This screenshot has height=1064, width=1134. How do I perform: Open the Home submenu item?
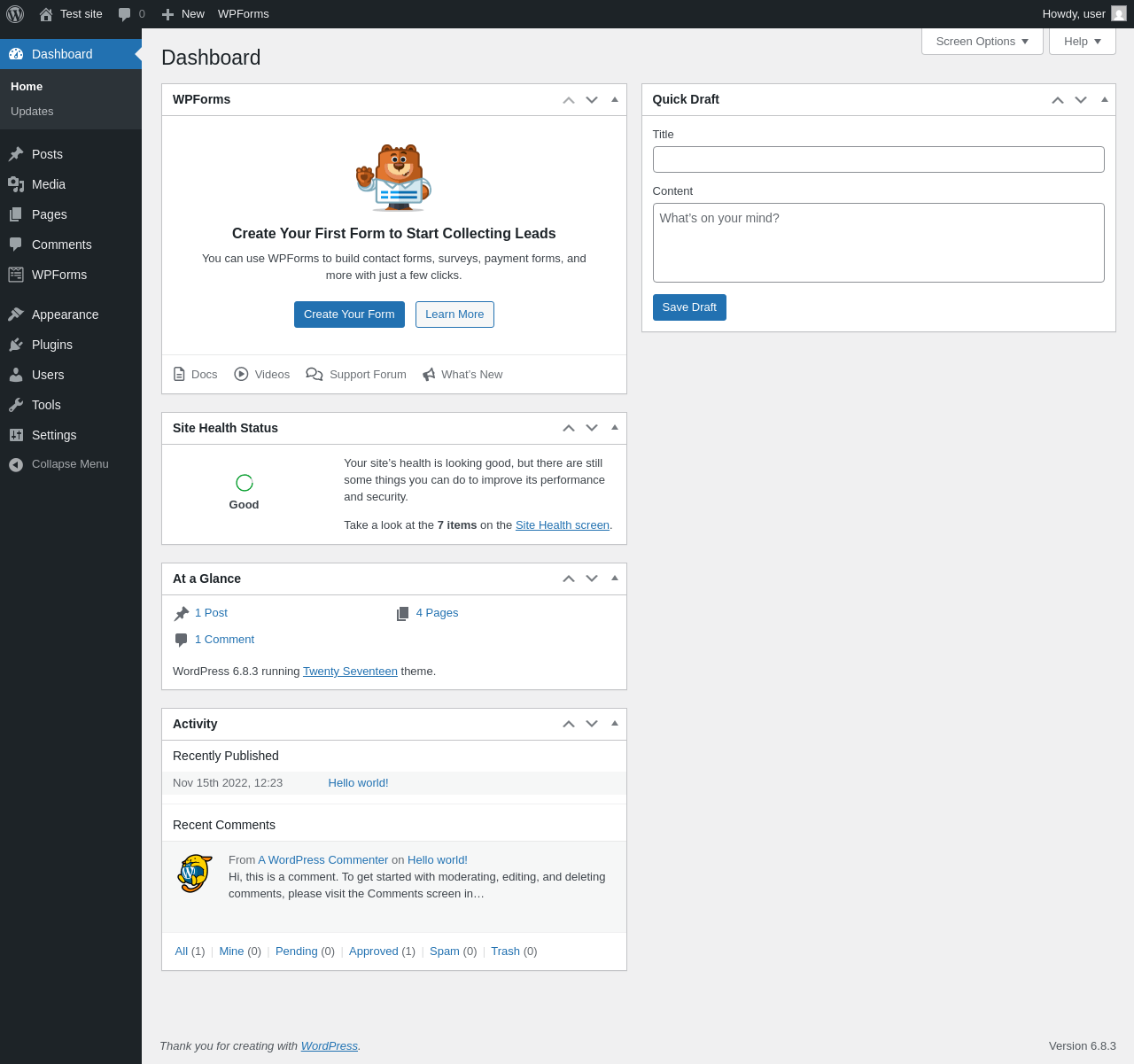[71, 87]
